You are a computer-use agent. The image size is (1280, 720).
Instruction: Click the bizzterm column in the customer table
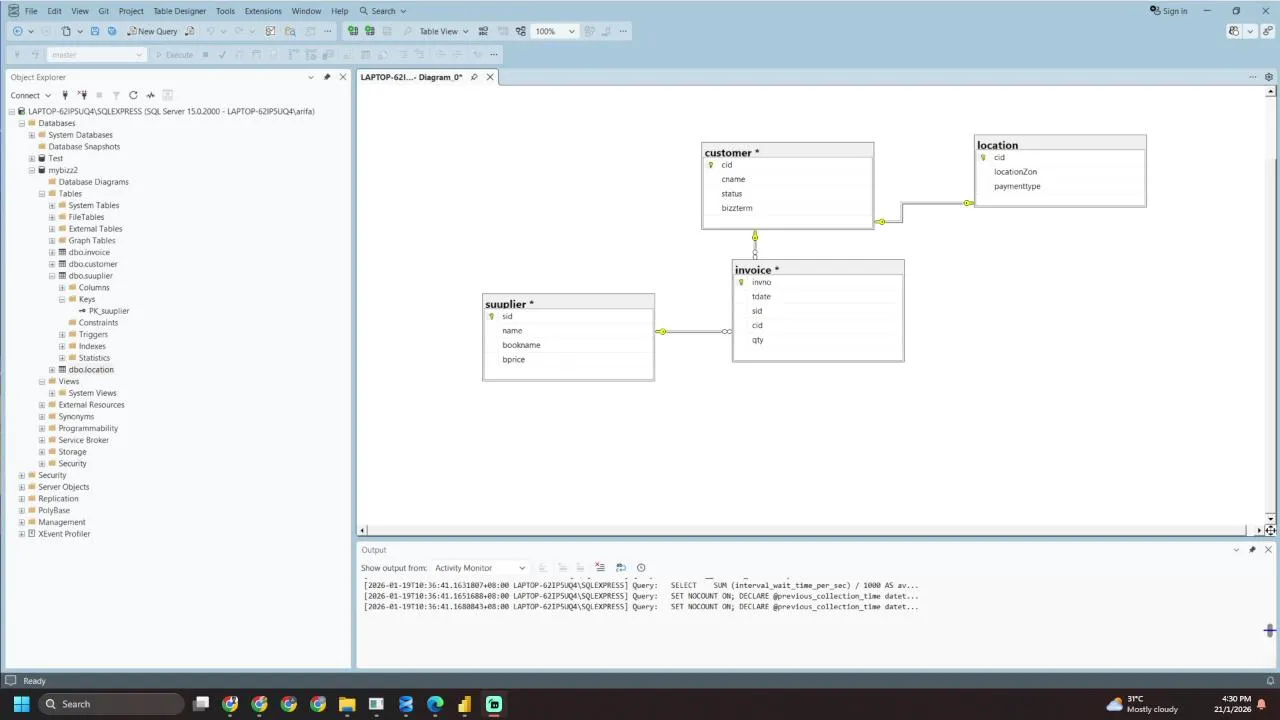pos(737,208)
